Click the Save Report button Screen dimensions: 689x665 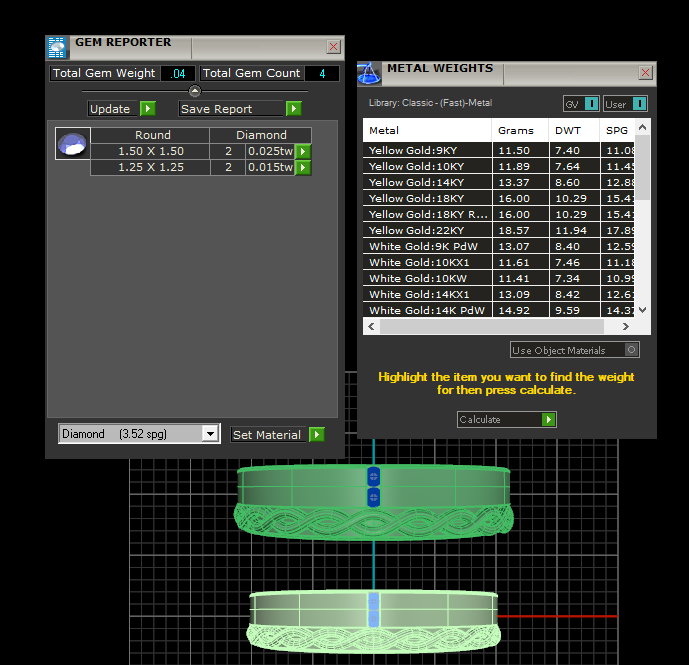[x=239, y=109]
